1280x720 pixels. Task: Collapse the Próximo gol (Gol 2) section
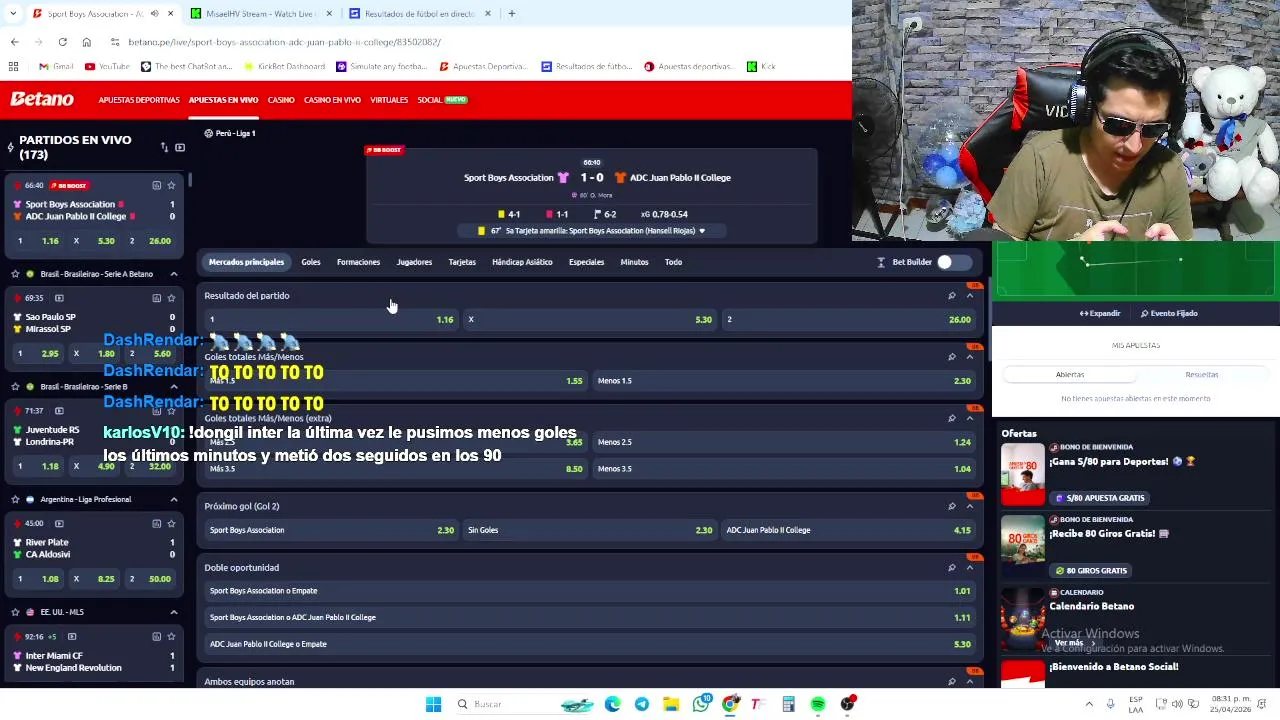(x=969, y=506)
